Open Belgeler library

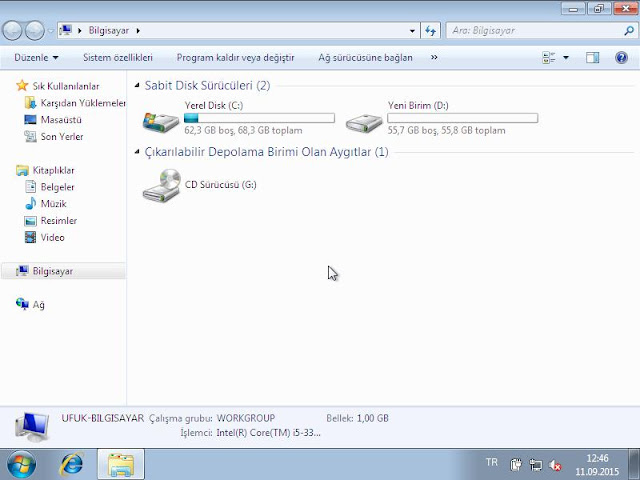pyautogui.click(x=57, y=187)
